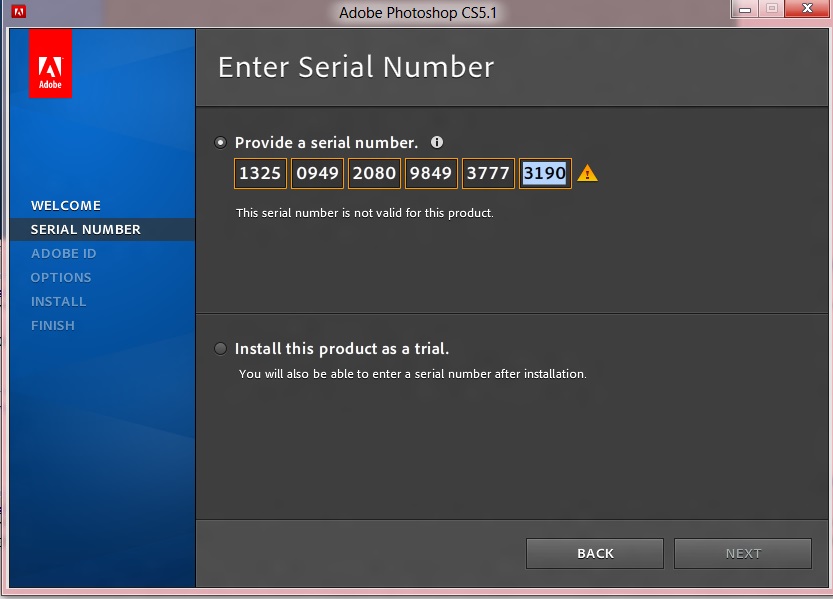Go to the Welcome step
Image resolution: width=833 pixels, height=599 pixels.
[66, 206]
